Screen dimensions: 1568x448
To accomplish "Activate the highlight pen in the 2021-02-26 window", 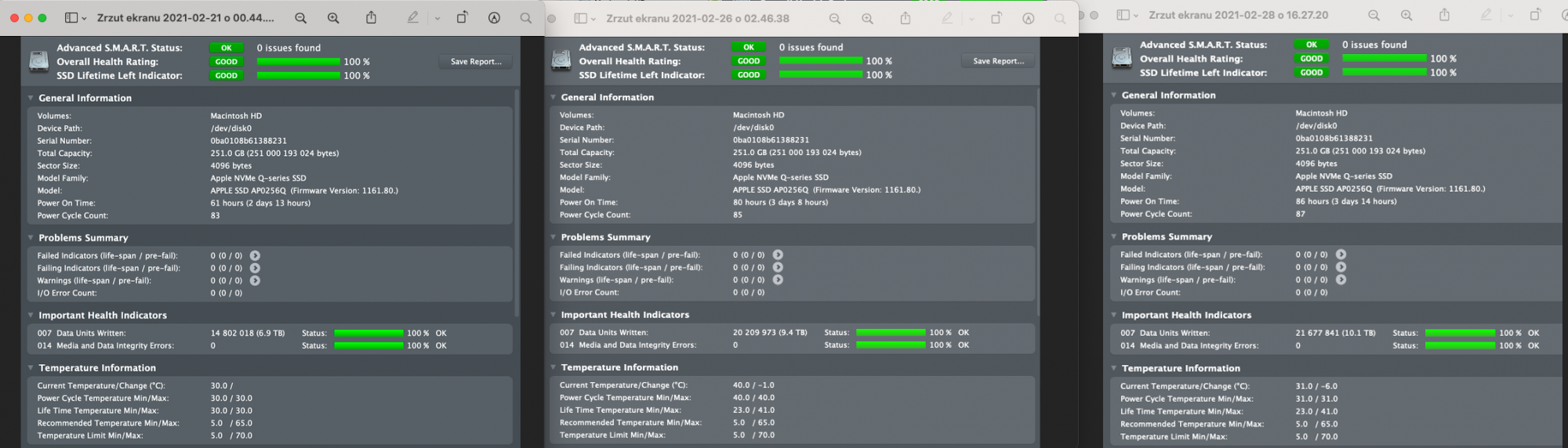I will (x=947, y=18).
